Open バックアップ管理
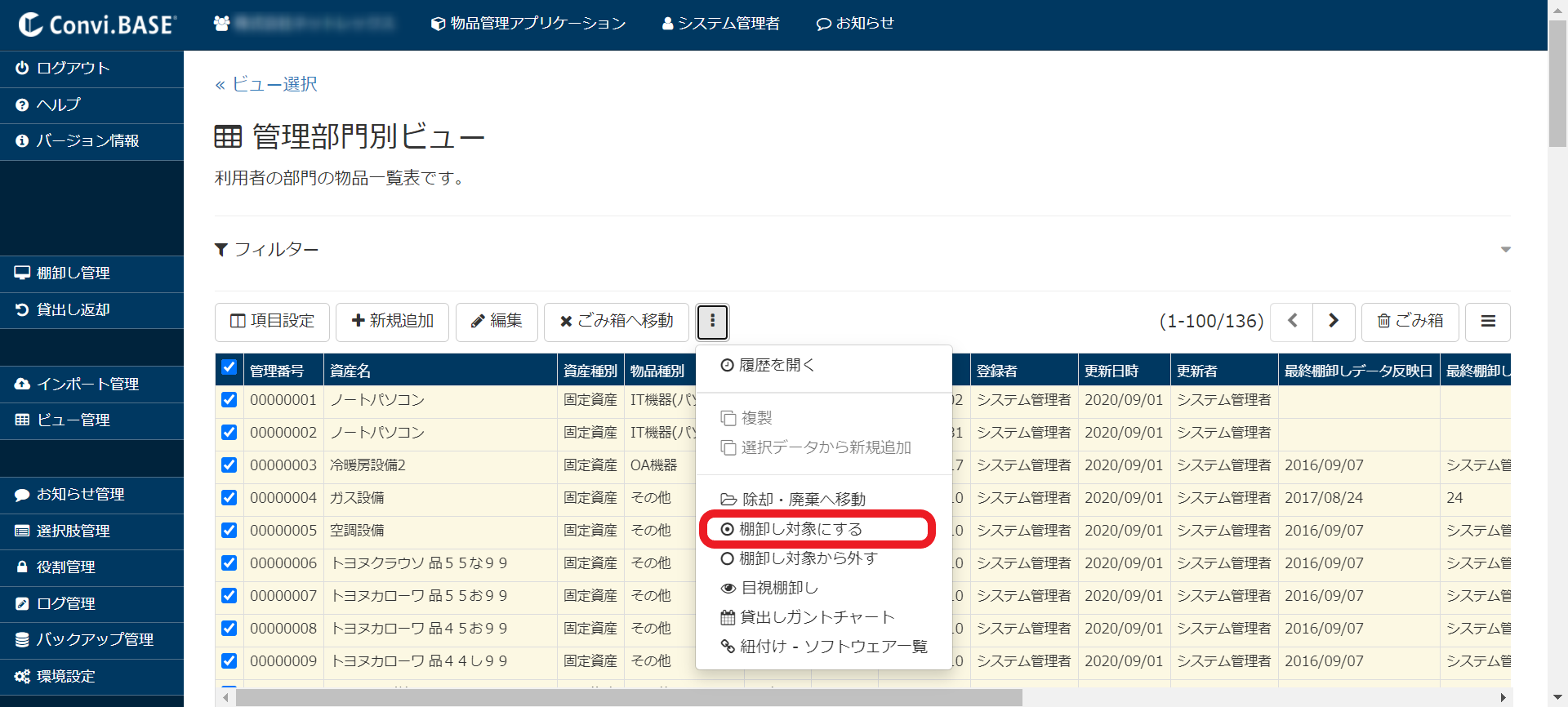1568x707 pixels. point(91,640)
